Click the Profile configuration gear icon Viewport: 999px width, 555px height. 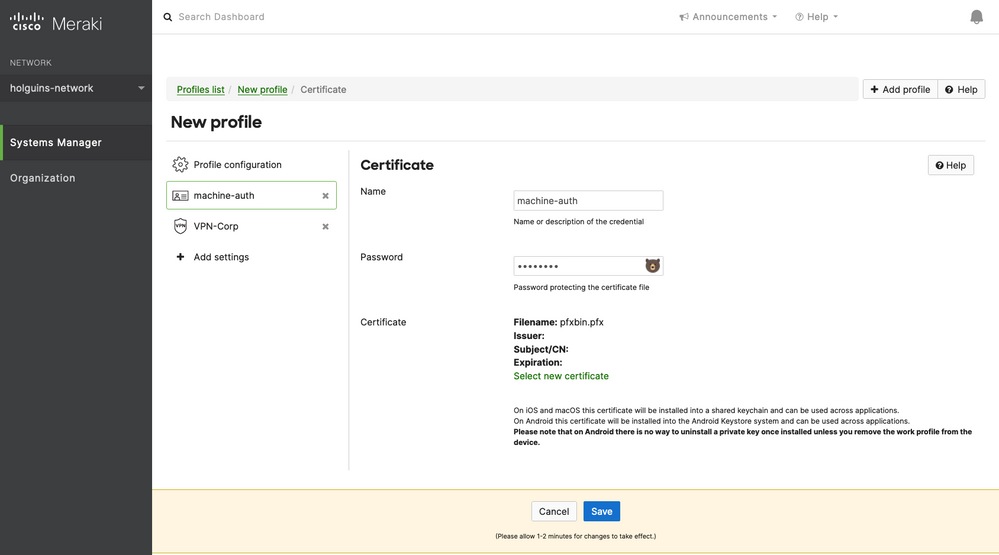[x=180, y=165]
